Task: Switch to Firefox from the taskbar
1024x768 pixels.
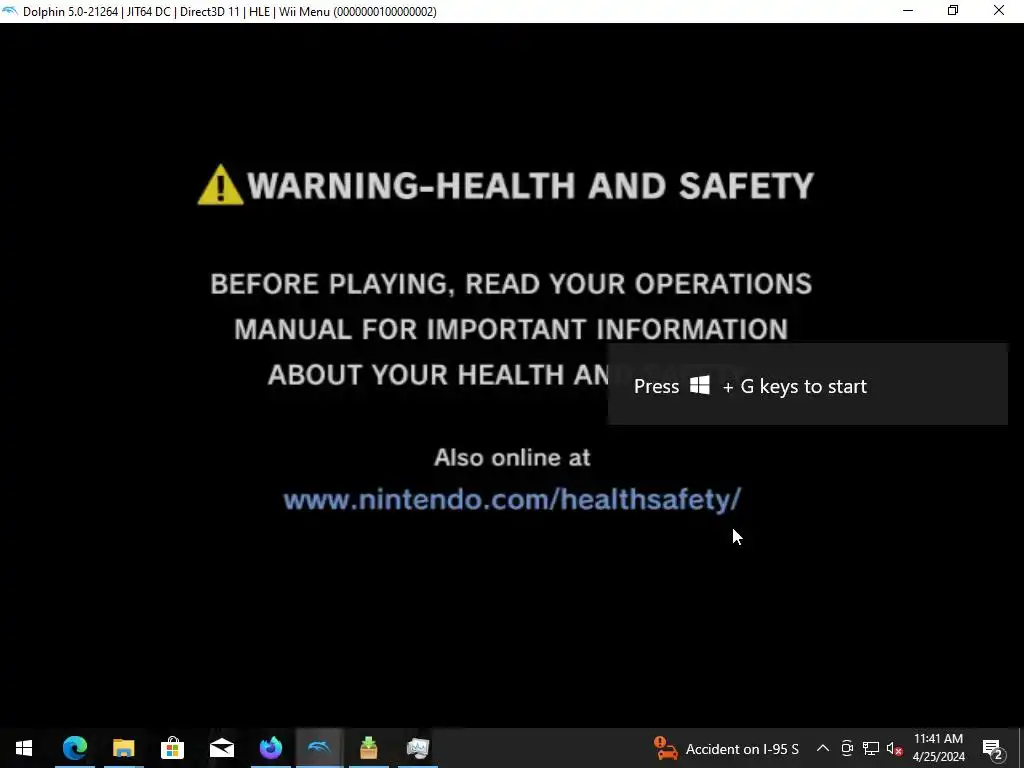Action: pyautogui.click(x=270, y=748)
